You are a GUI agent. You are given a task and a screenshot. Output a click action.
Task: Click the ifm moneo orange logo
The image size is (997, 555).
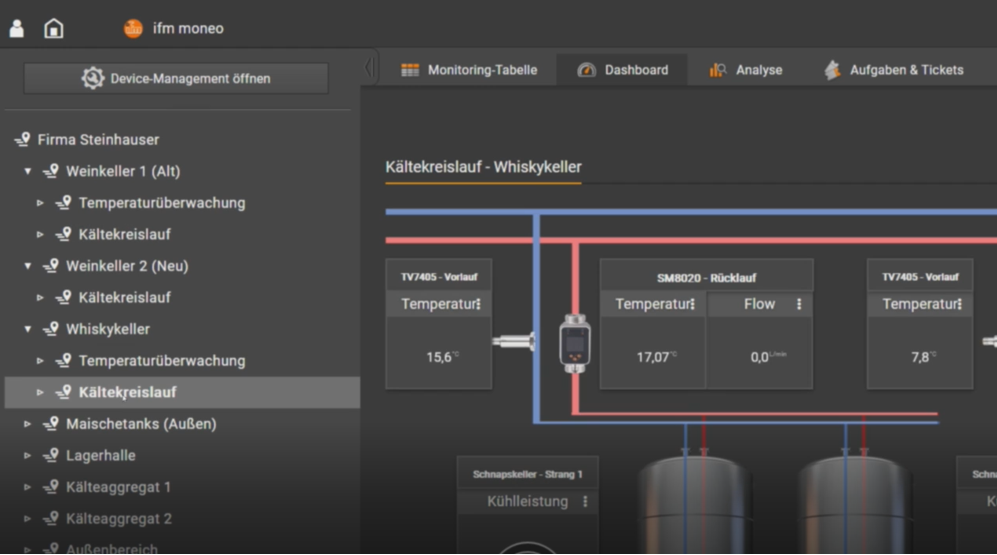[x=133, y=29]
